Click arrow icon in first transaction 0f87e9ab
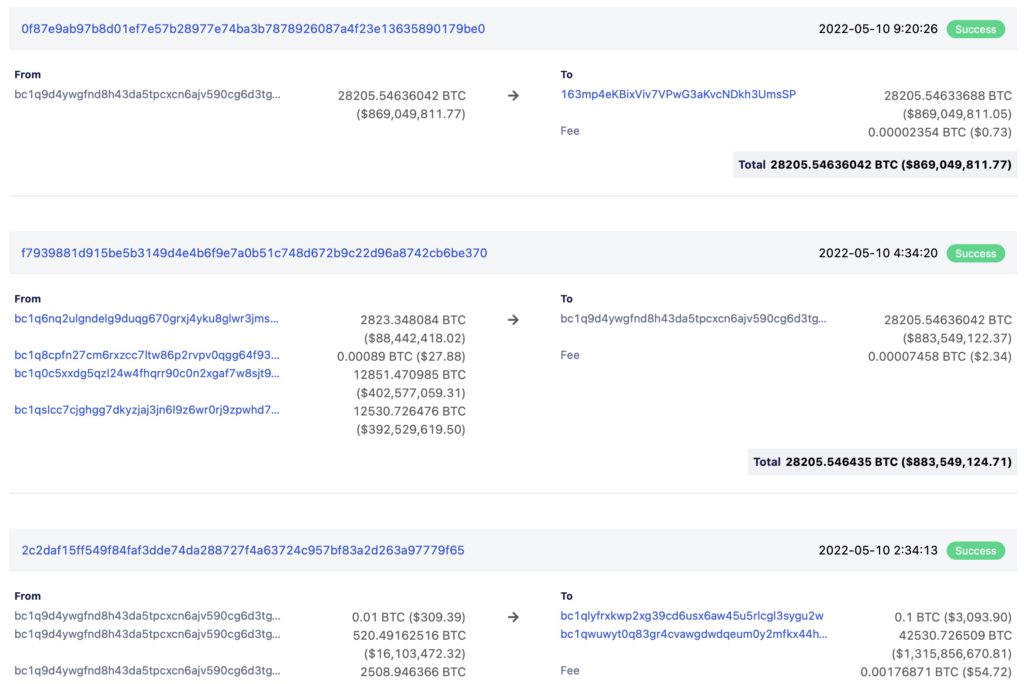 [x=513, y=96]
